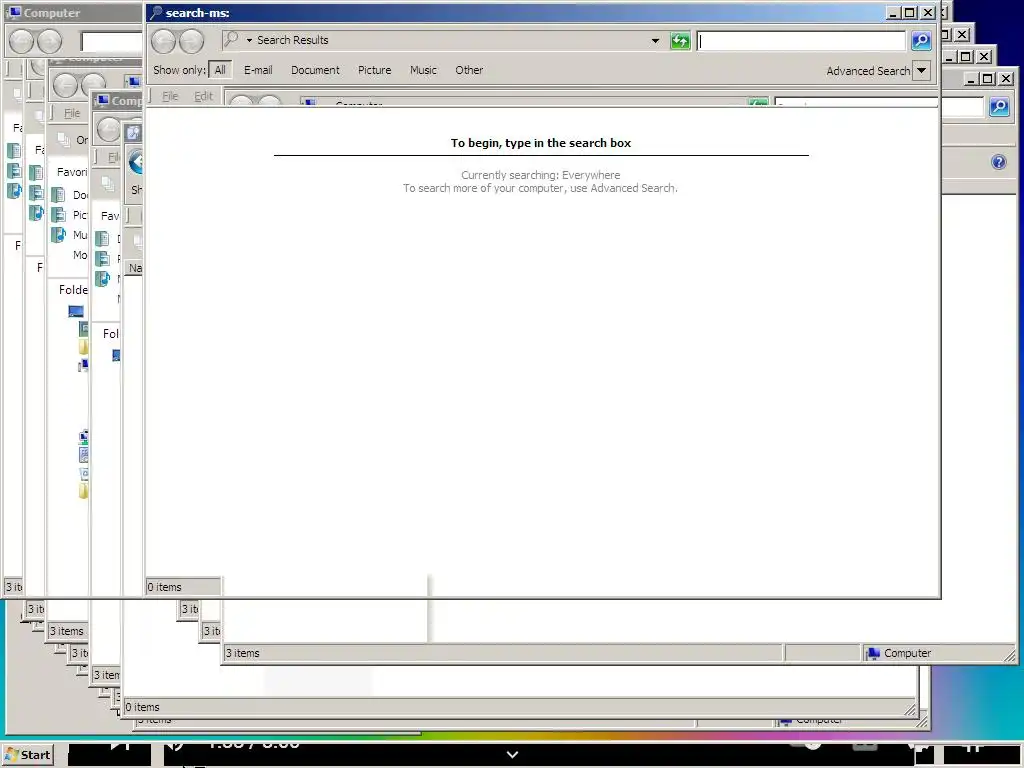Filter results by Music
1024x768 pixels.
(423, 70)
